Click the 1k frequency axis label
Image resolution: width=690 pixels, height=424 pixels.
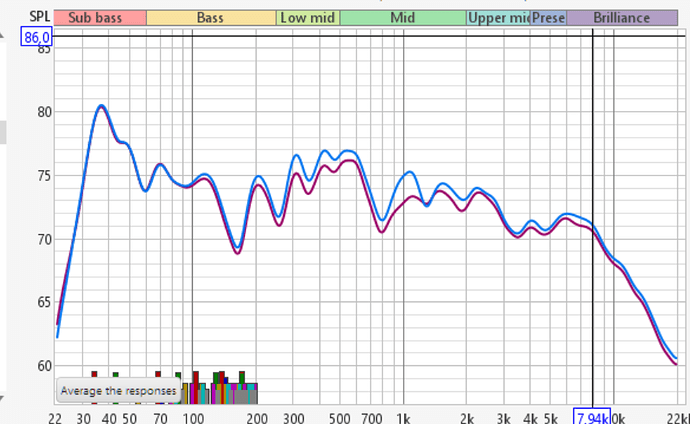pyautogui.click(x=403, y=418)
